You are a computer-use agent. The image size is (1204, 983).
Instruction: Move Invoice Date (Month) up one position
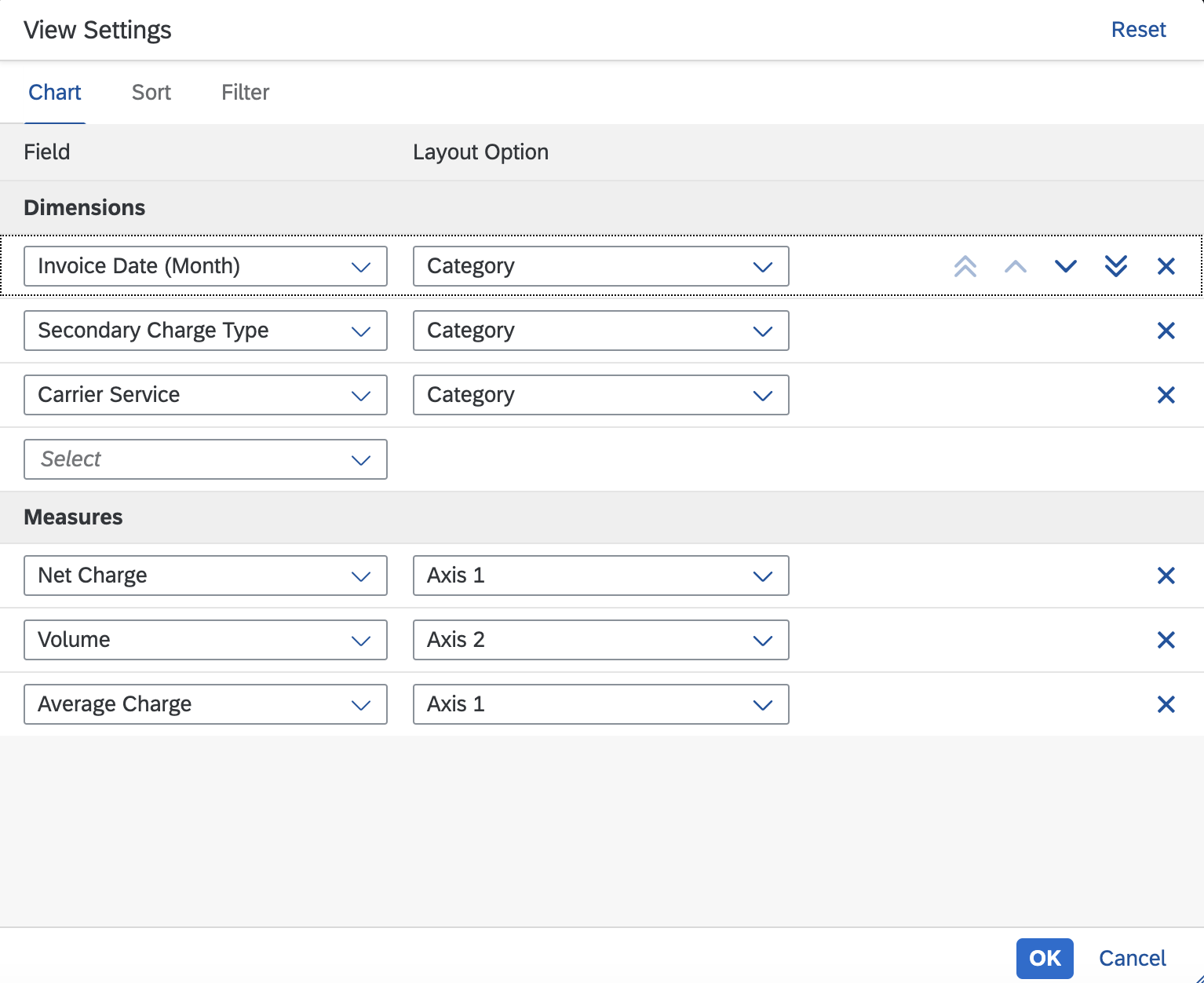(x=1015, y=266)
